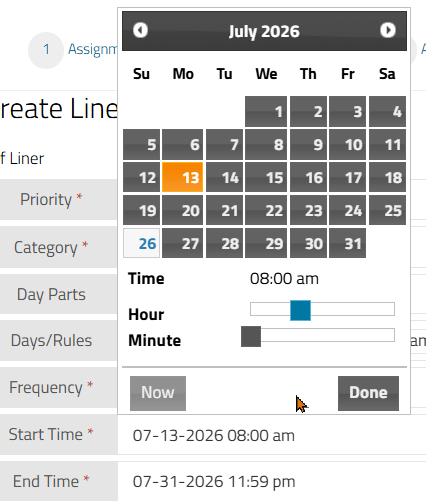The width and height of the screenshot is (426, 501).
Task: Pick July 26 in the calendar
Action: click(142, 243)
